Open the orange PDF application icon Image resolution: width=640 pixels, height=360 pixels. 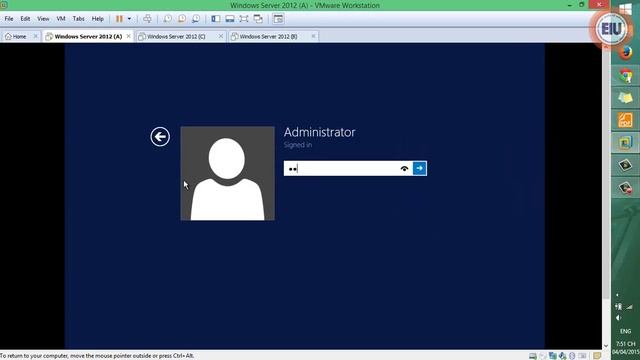tap(625, 120)
